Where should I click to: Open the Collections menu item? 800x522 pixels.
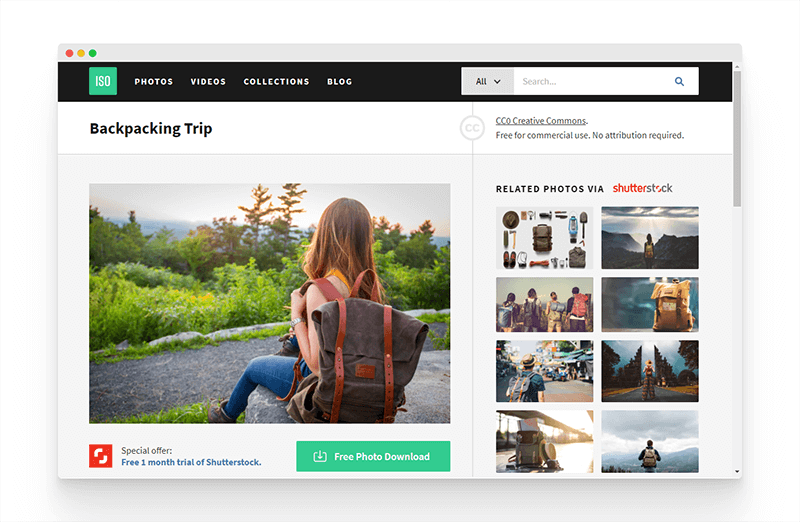276,82
